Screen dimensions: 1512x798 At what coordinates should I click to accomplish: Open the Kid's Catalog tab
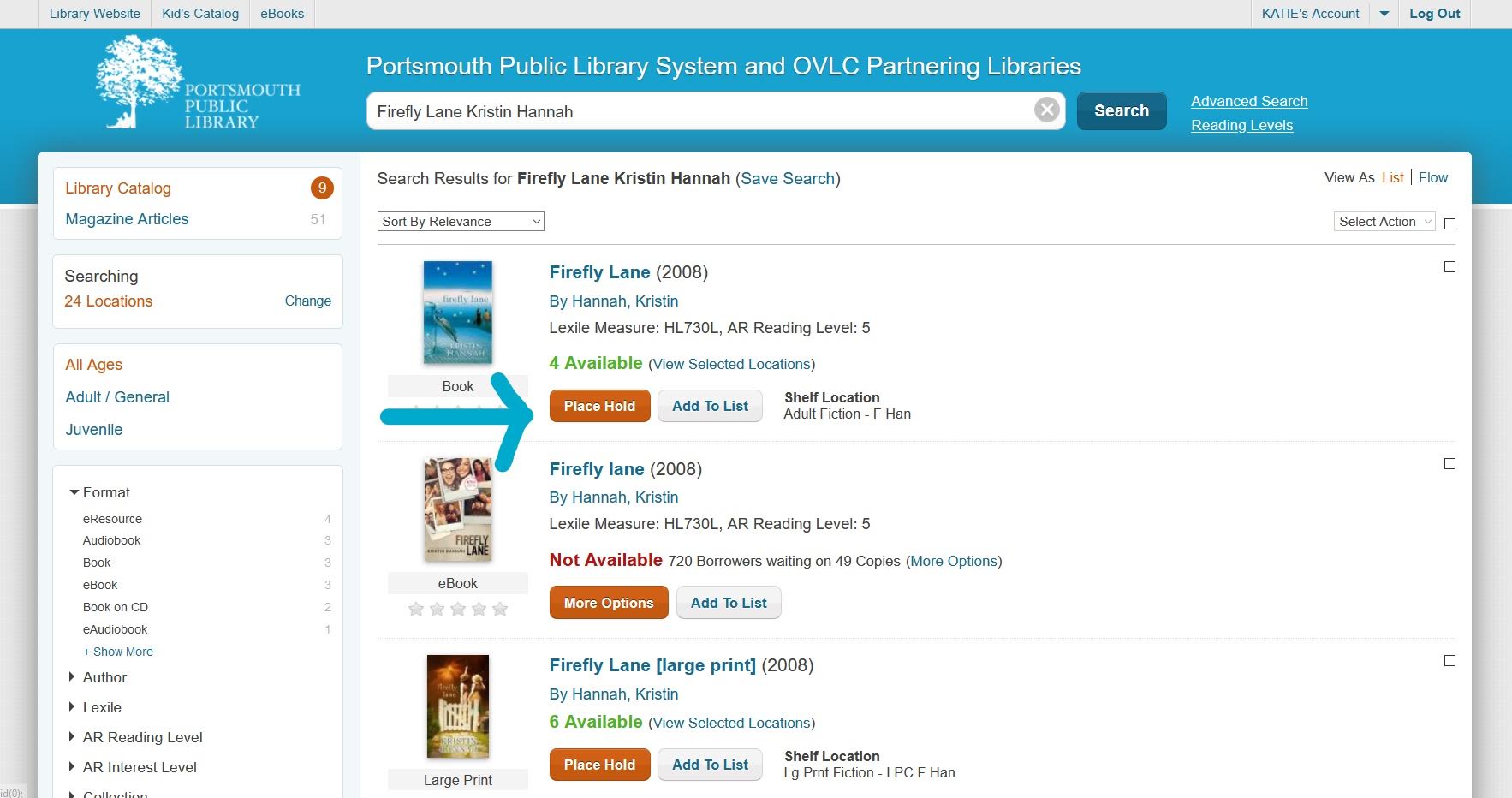point(200,14)
